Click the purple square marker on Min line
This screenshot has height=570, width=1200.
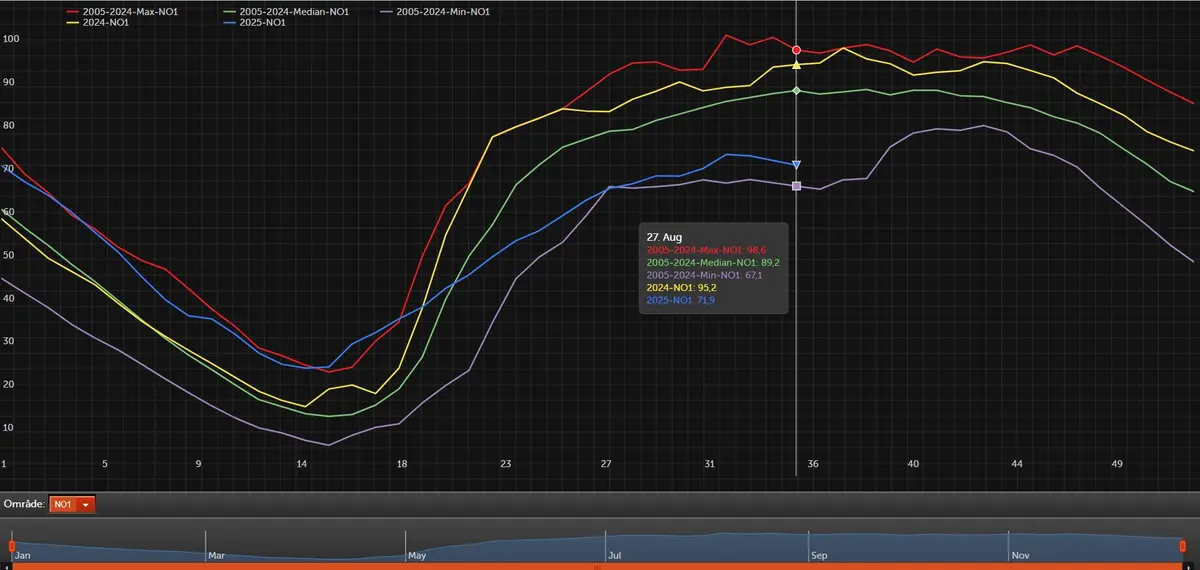[x=796, y=186]
